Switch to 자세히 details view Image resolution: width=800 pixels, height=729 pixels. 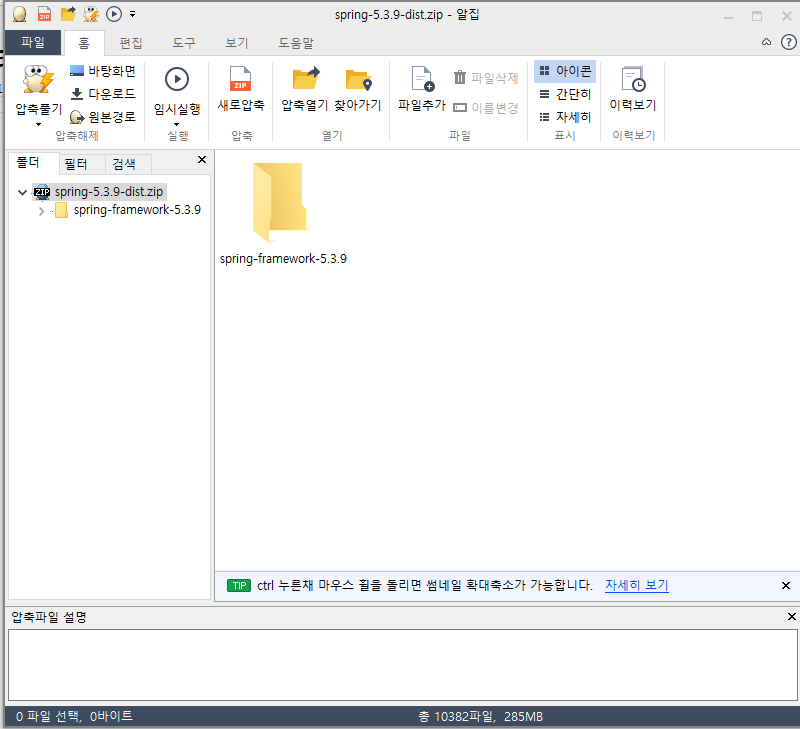point(565,117)
